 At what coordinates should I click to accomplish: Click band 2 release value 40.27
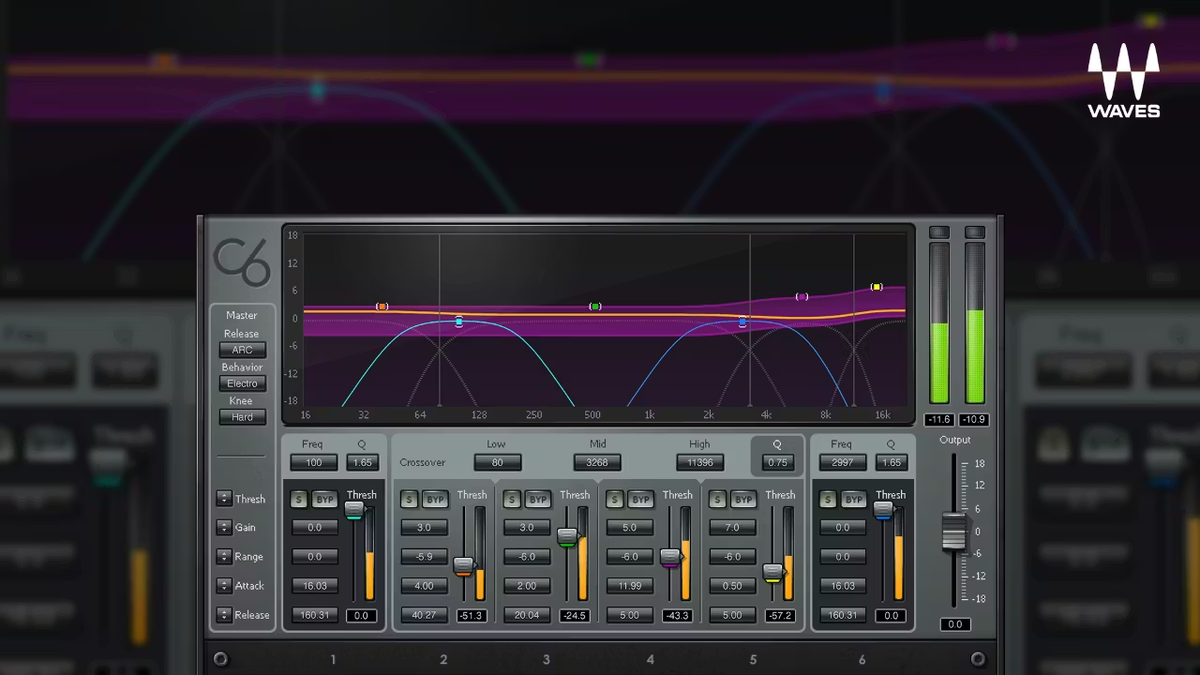click(424, 615)
